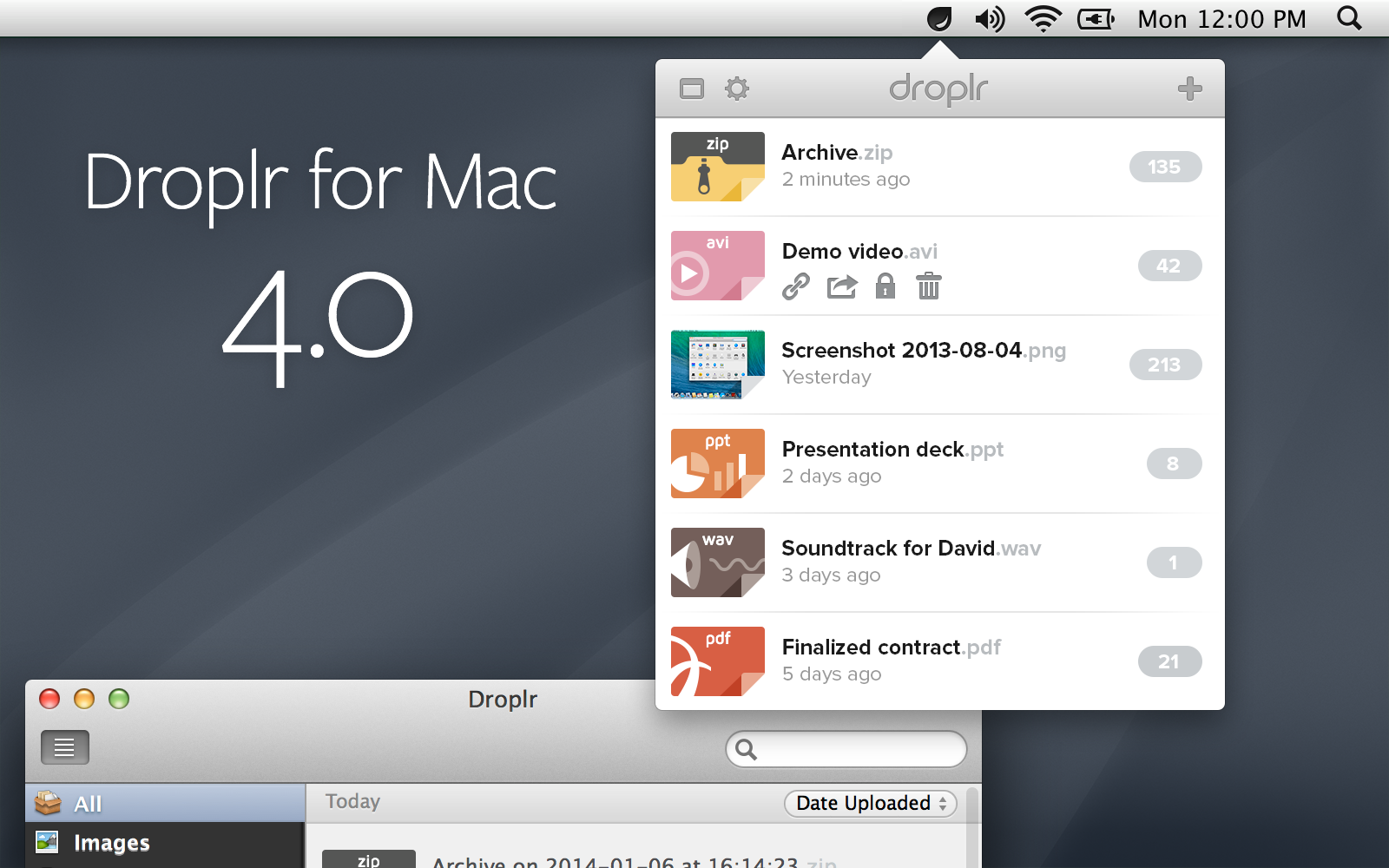Open Spotlight search in the menu bar
The width and height of the screenshot is (1389, 868).
point(1349,18)
